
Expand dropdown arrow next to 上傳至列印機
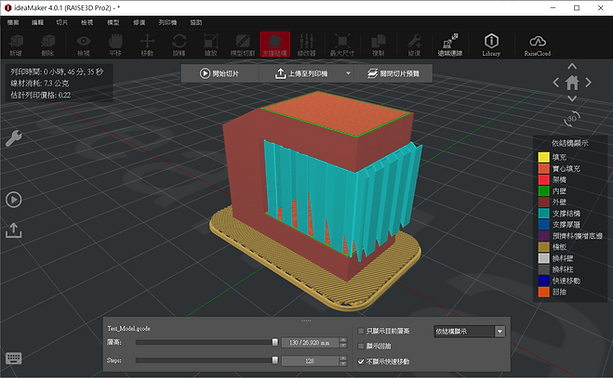point(348,73)
